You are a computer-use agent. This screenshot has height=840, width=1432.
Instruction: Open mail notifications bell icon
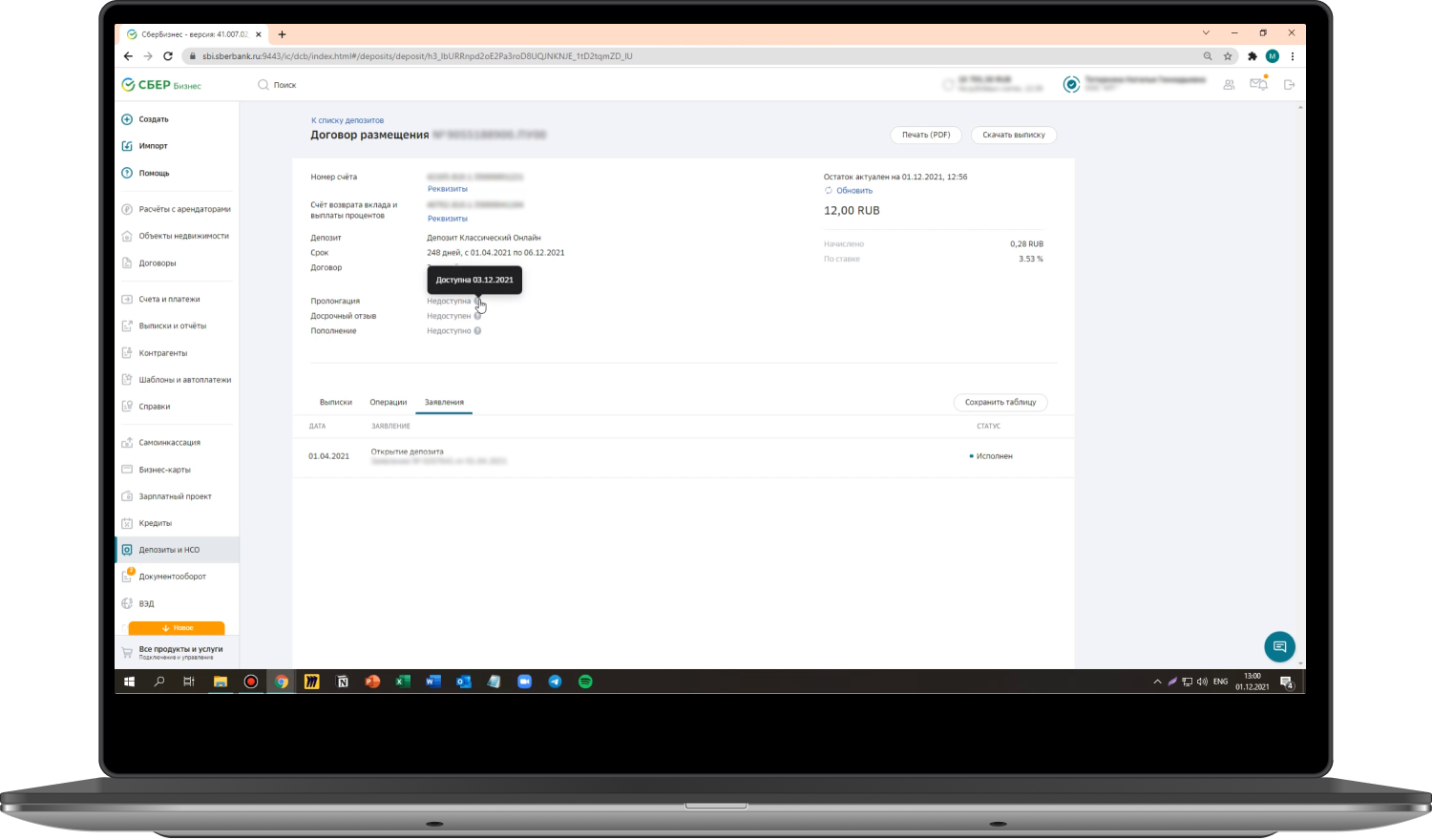coord(1258,84)
